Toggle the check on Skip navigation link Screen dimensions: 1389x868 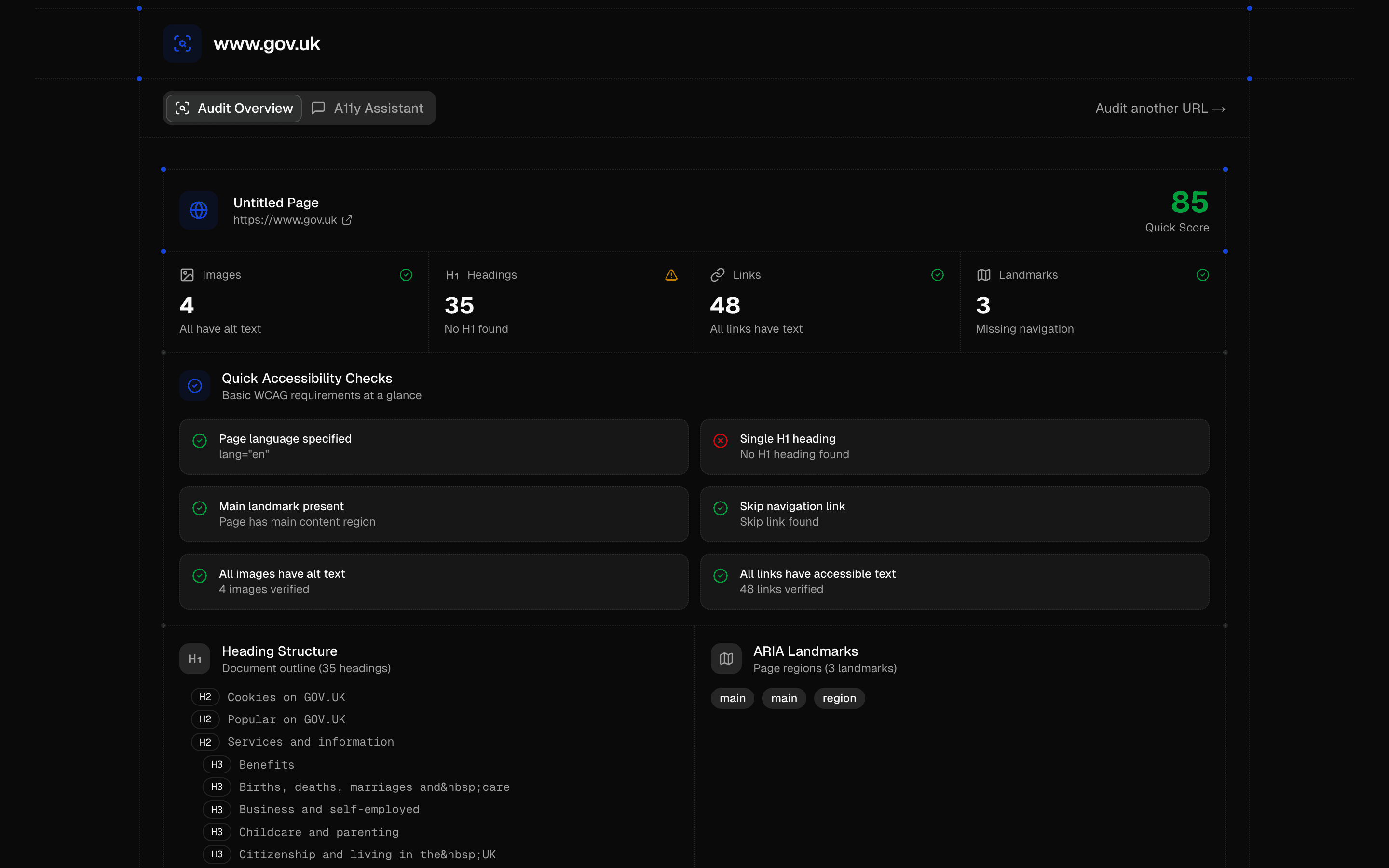point(721,508)
